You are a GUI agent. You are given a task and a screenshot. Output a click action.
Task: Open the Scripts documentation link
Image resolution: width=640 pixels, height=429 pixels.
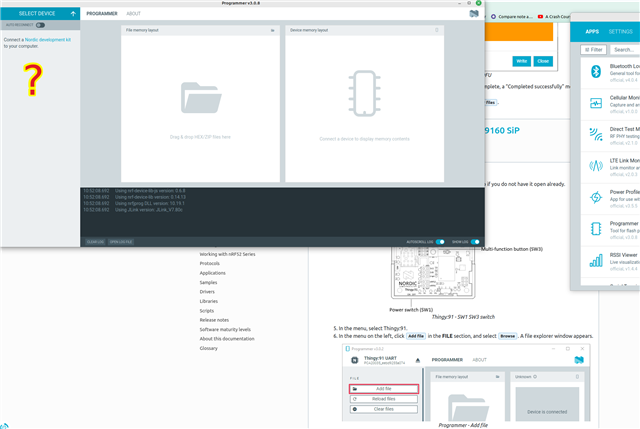[x=207, y=311]
